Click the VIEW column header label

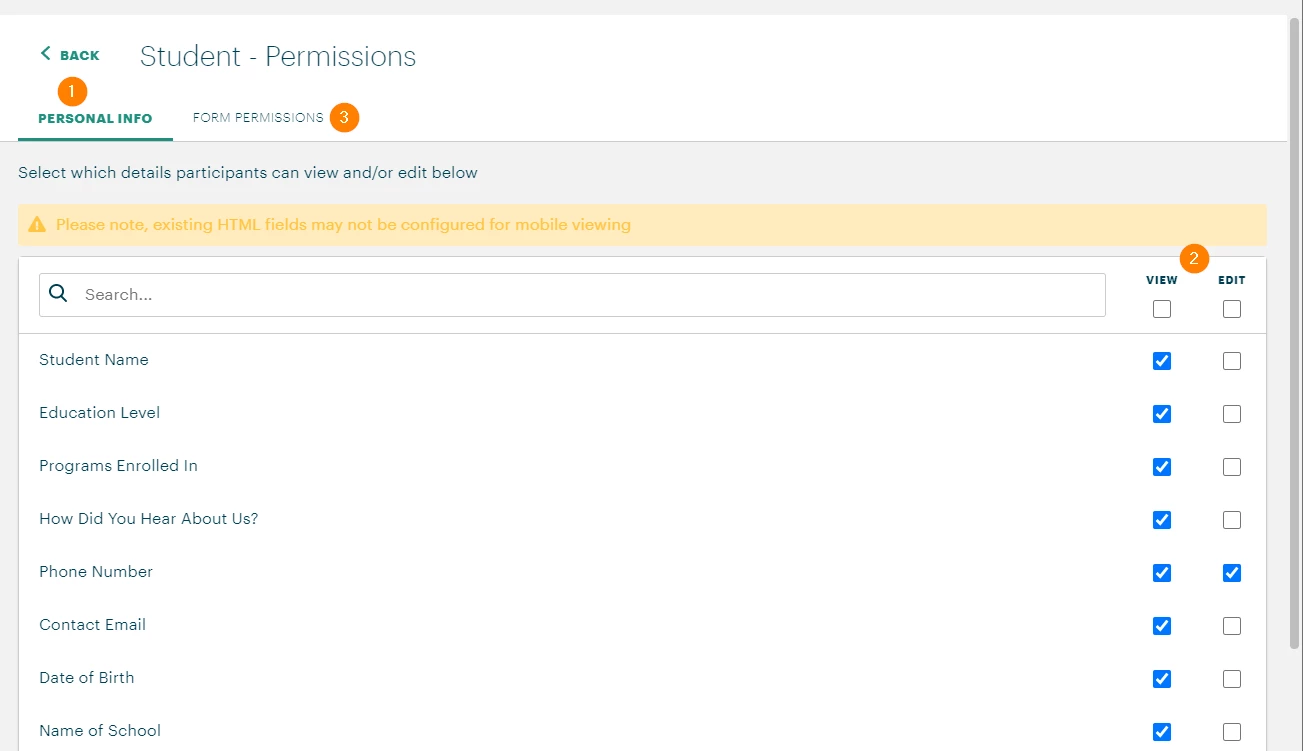click(1162, 281)
